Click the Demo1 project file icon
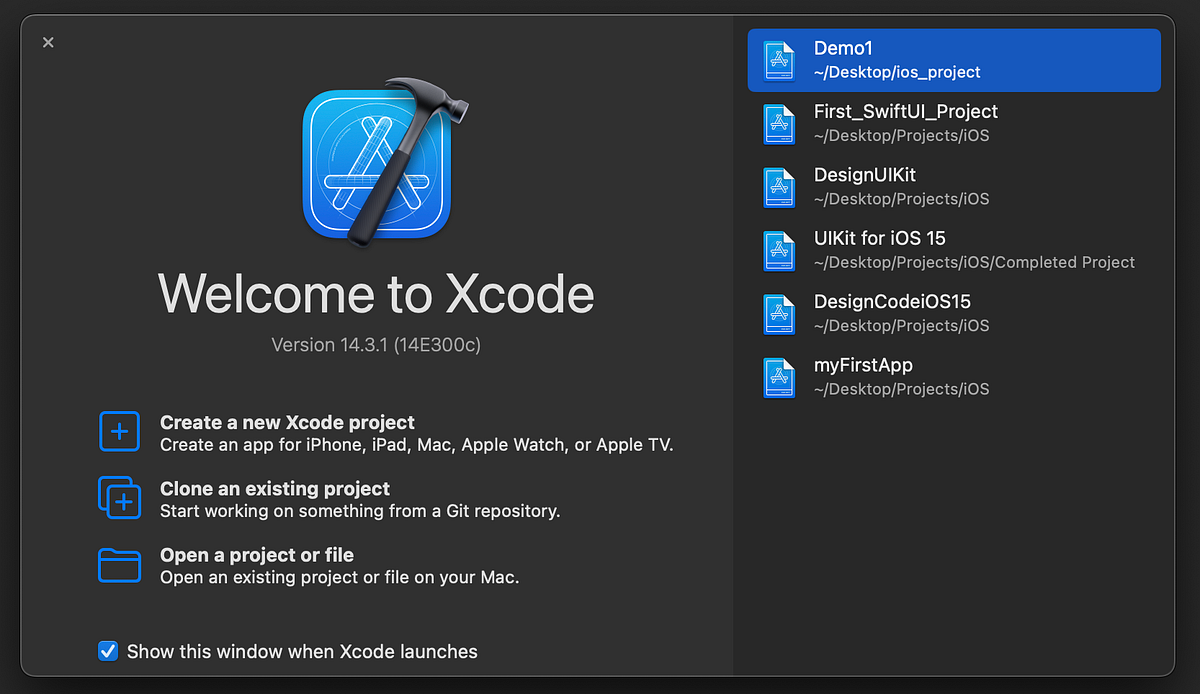The height and width of the screenshot is (694, 1200). tap(779, 60)
